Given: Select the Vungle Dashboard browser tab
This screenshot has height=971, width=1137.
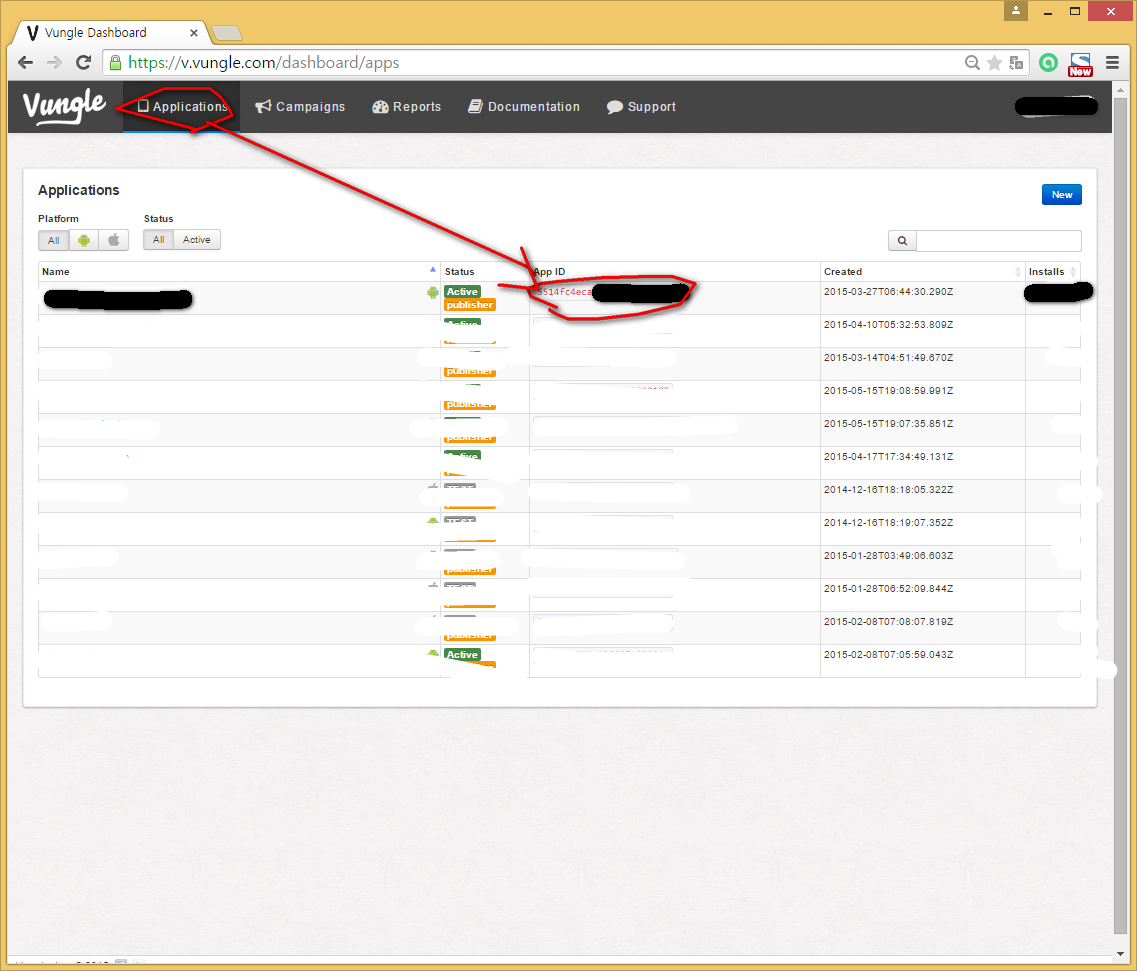Looking at the screenshot, I should pyautogui.click(x=109, y=33).
